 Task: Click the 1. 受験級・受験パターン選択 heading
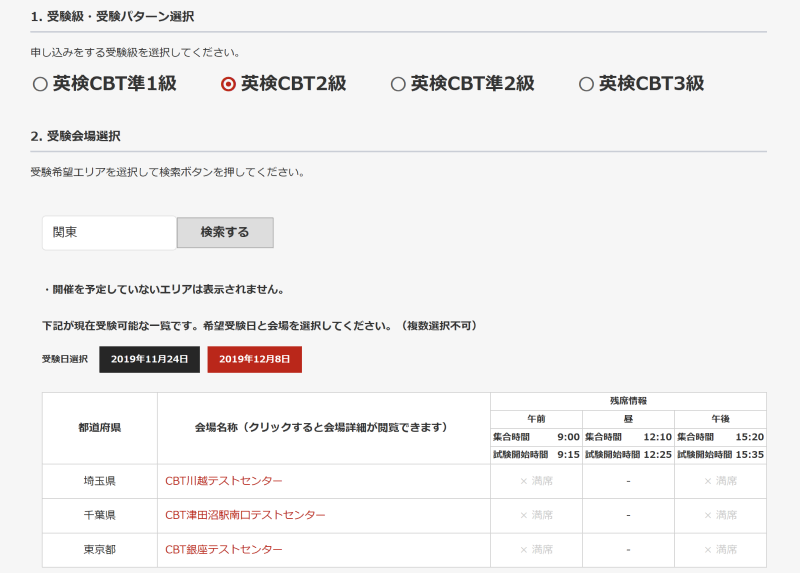coord(112,17)
